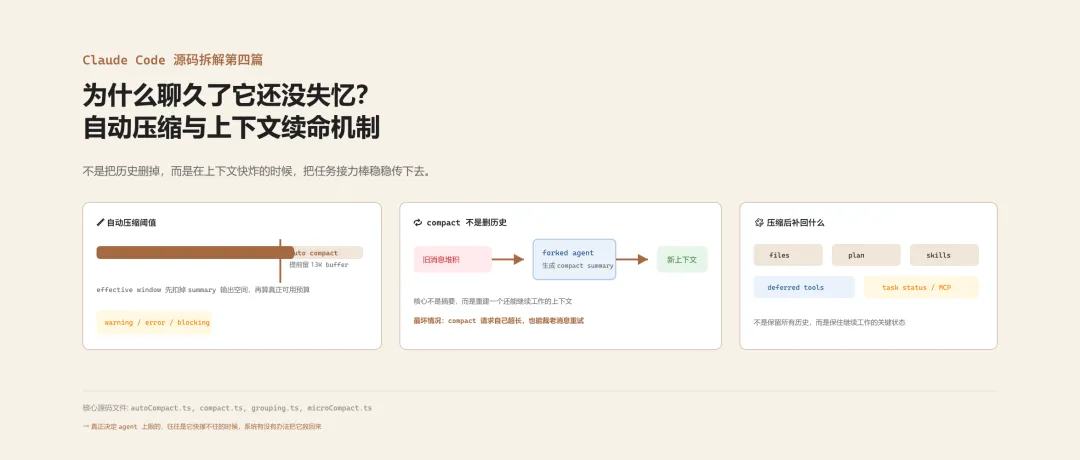Click the puzzle icon beside 压缩后补回什么
The width and height of the screenshot is (1080, 460).
pos(759,222)
